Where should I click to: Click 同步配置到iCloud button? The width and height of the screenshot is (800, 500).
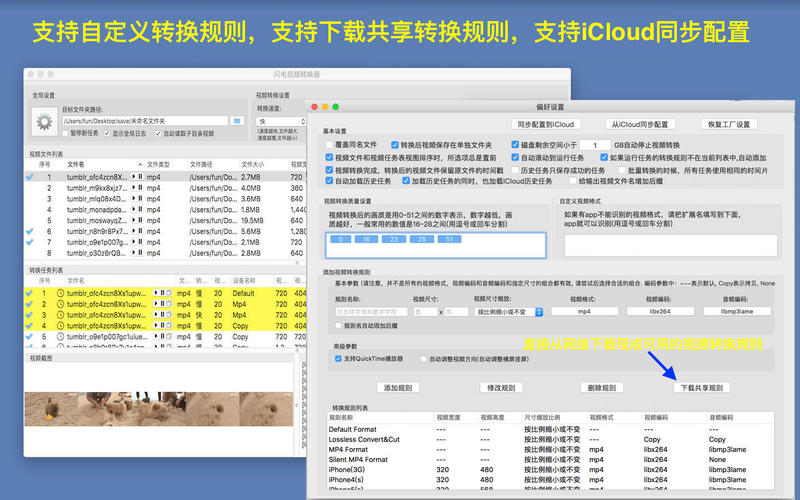[546, 124]
